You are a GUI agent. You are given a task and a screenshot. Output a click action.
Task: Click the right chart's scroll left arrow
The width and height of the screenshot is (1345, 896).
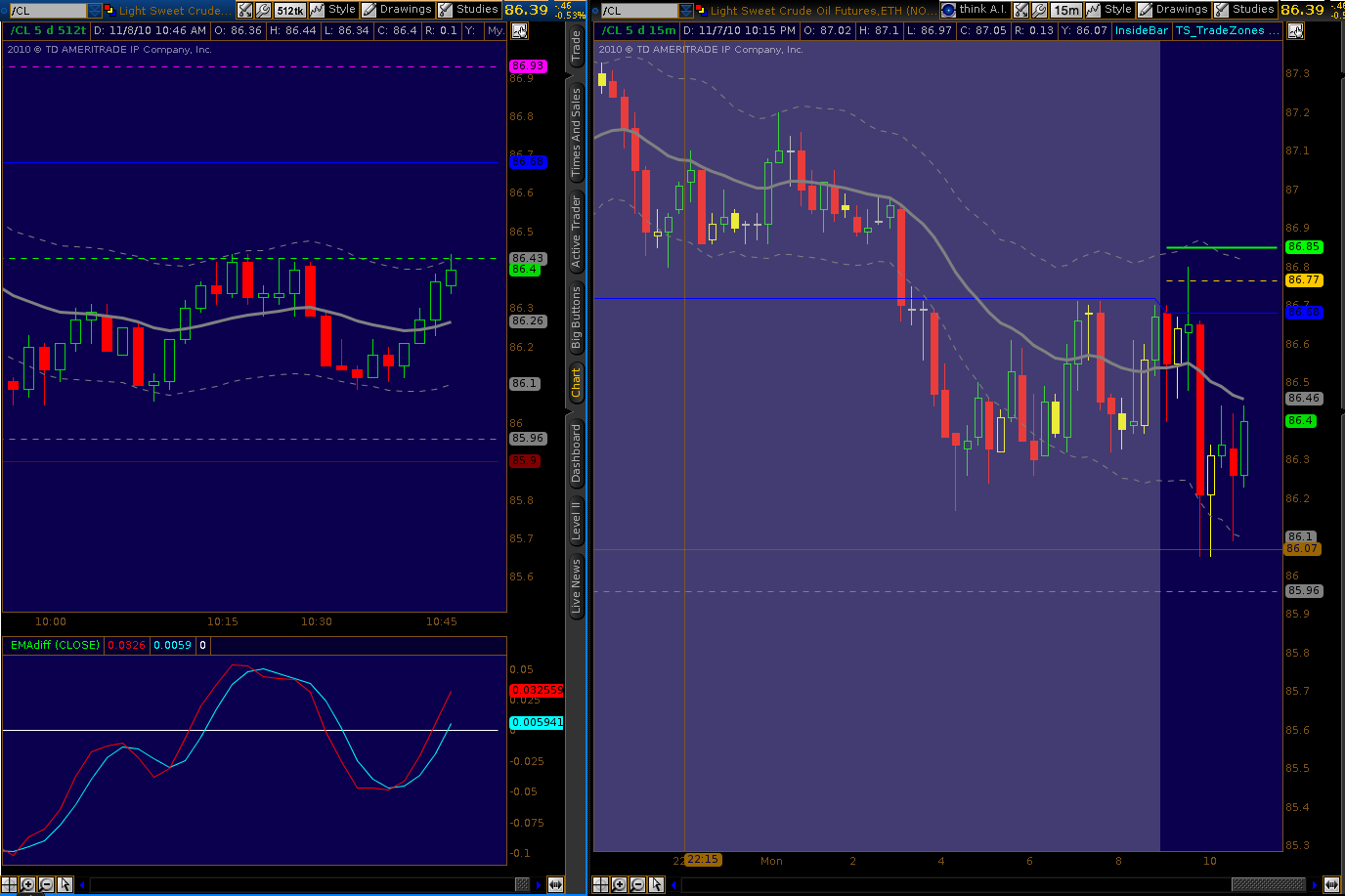coord(673,884)
